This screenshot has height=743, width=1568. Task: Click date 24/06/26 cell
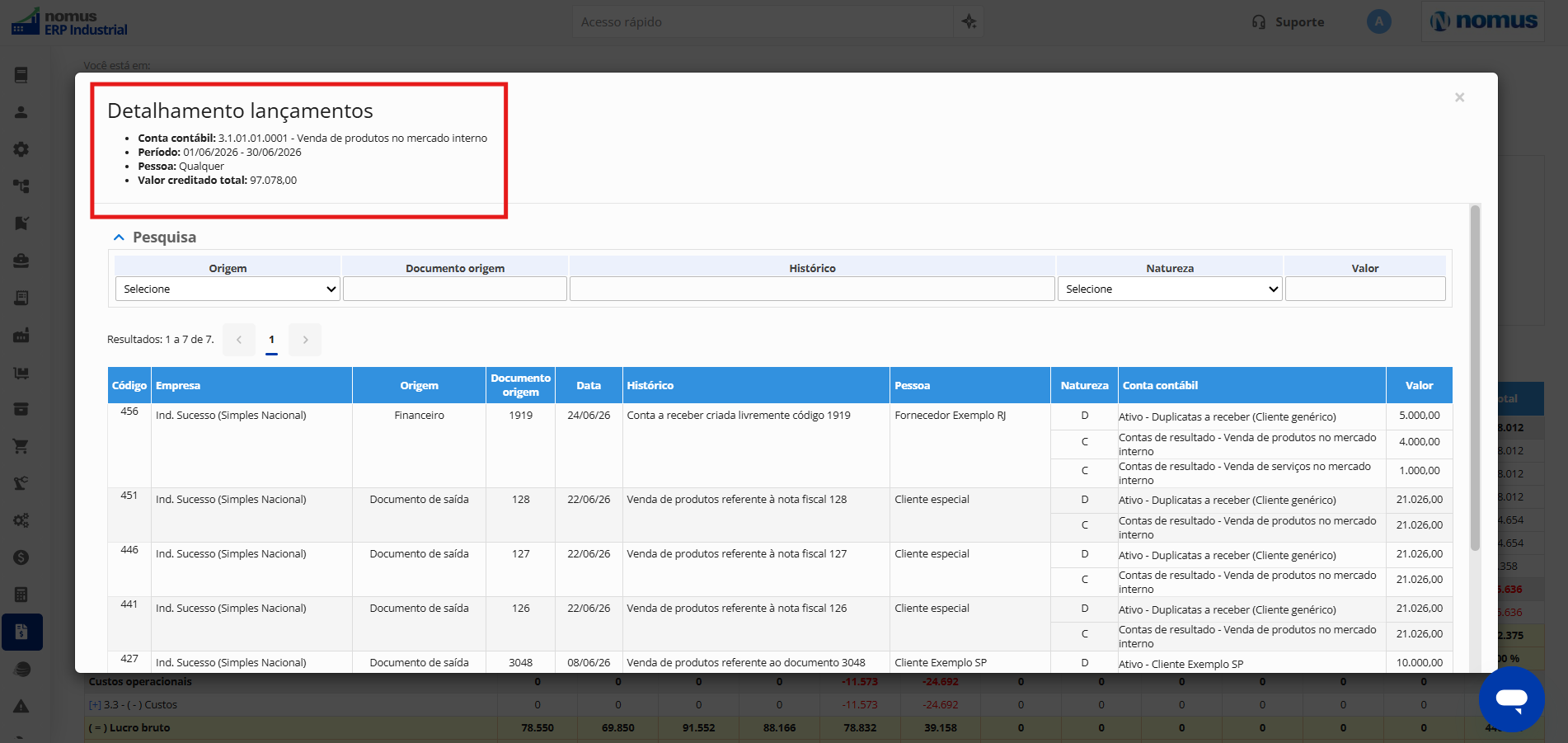click(x=589, y=416)
